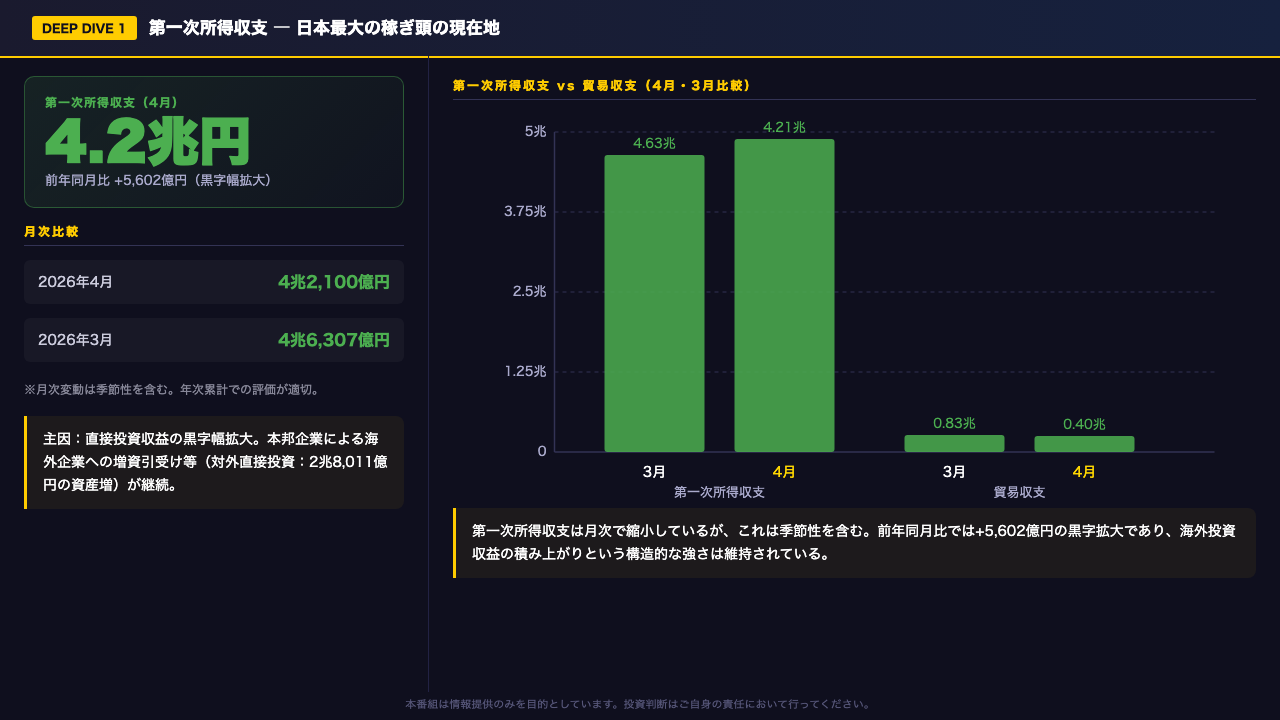
Task: Click the chart title 第一次所得収支 vs 貿易収支
Action: coord(601,86)
